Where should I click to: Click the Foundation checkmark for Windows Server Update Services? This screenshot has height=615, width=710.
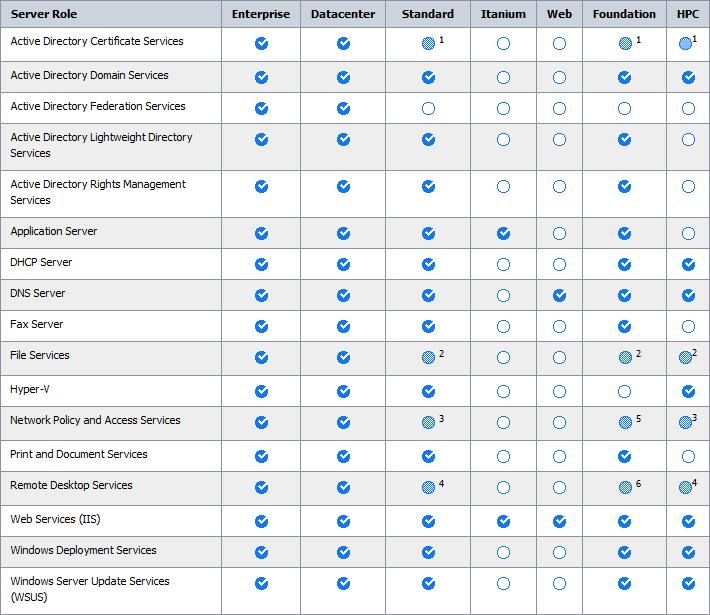624,584
